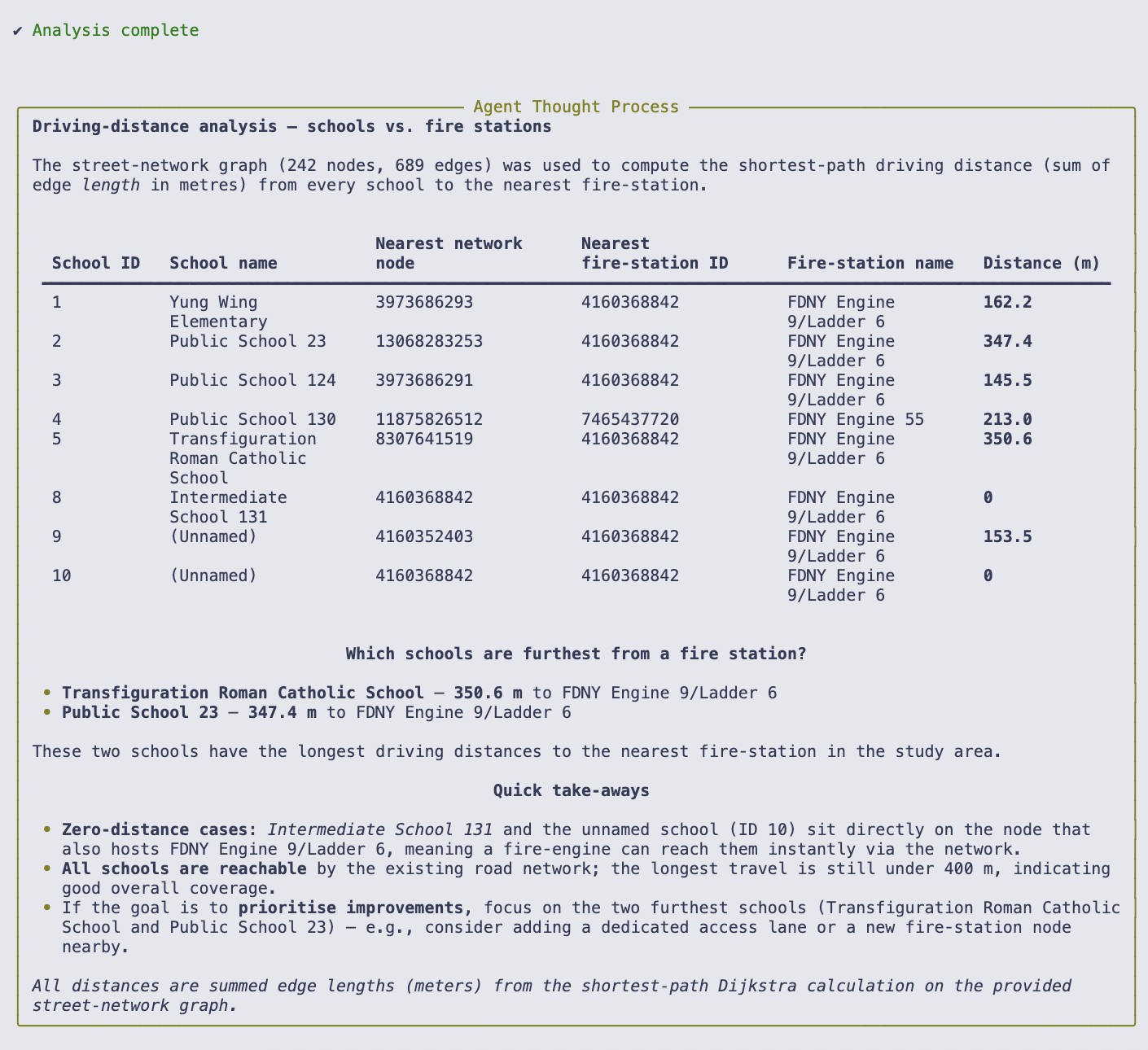Click the 'Driving-distance analysis' heading
This screenshot has width=1148, height=1050.
(291, 126)
